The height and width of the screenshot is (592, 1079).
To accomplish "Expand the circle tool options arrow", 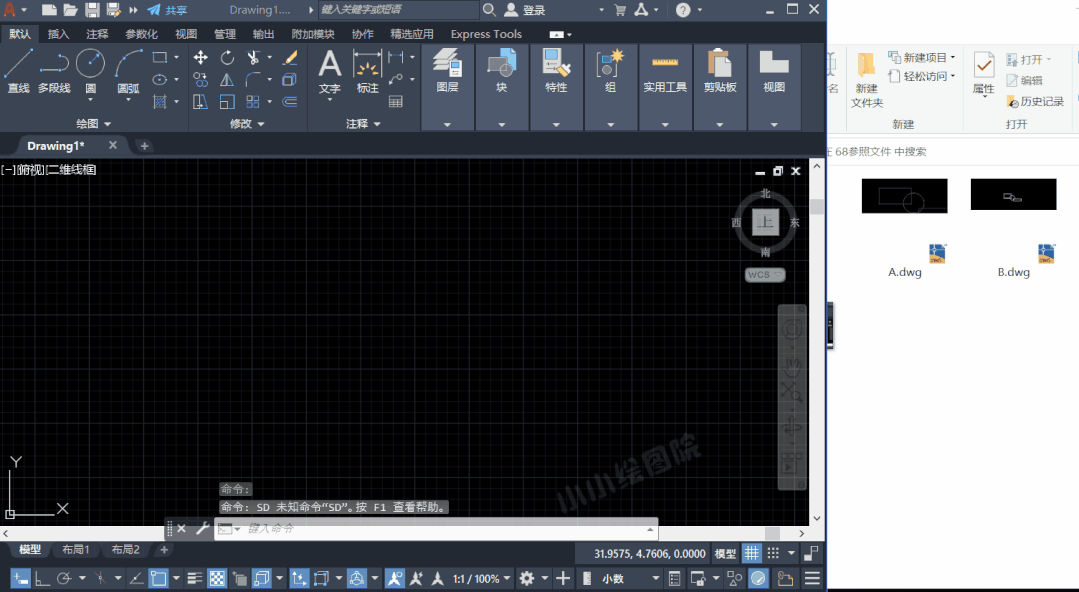I will pyautogui.click(x=90, y=100).
